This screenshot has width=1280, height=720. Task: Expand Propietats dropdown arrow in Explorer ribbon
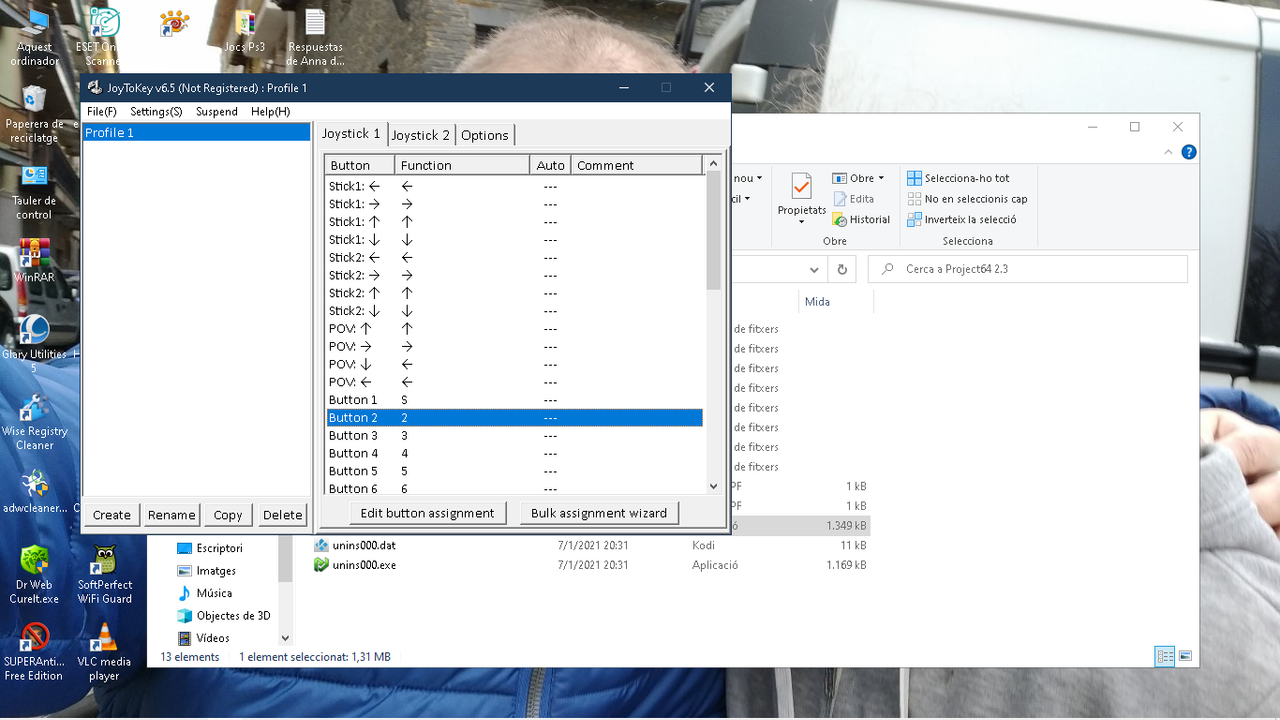pyautogui.click(x=801, y=222)
